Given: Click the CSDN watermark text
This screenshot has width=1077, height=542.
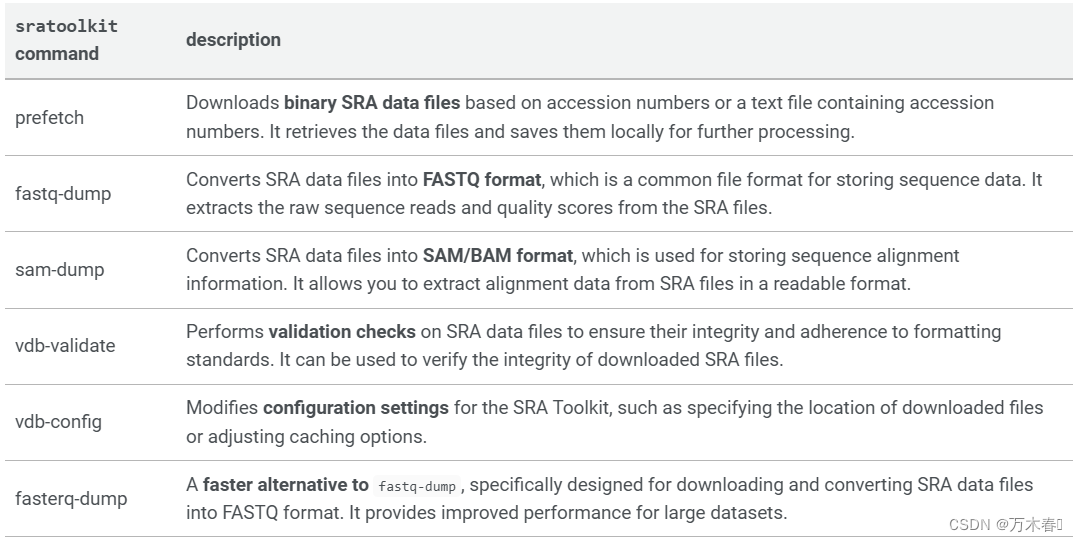Looking at the screenshot, I should [1006, 525].
